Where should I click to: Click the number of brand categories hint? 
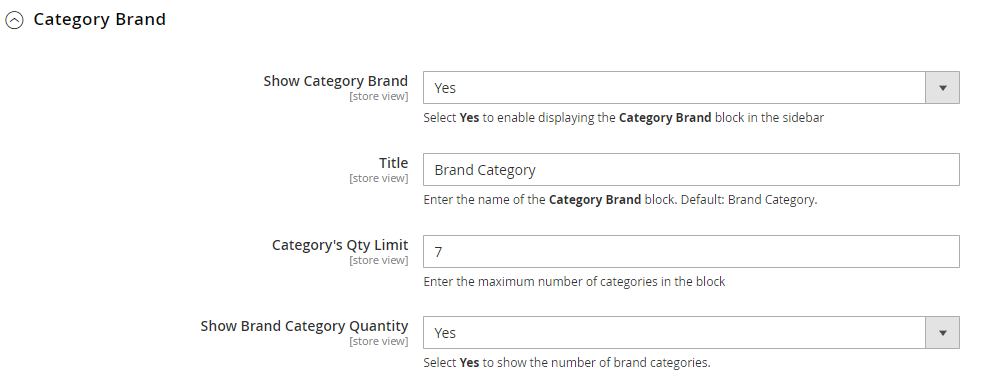[x=567, y=363]
